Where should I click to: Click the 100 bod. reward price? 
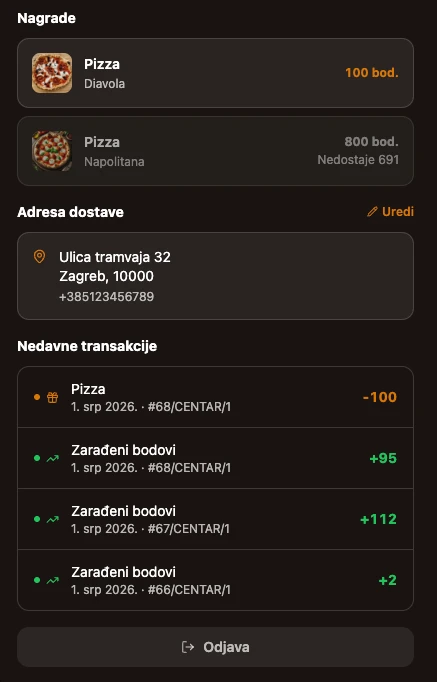pos(372,73)
